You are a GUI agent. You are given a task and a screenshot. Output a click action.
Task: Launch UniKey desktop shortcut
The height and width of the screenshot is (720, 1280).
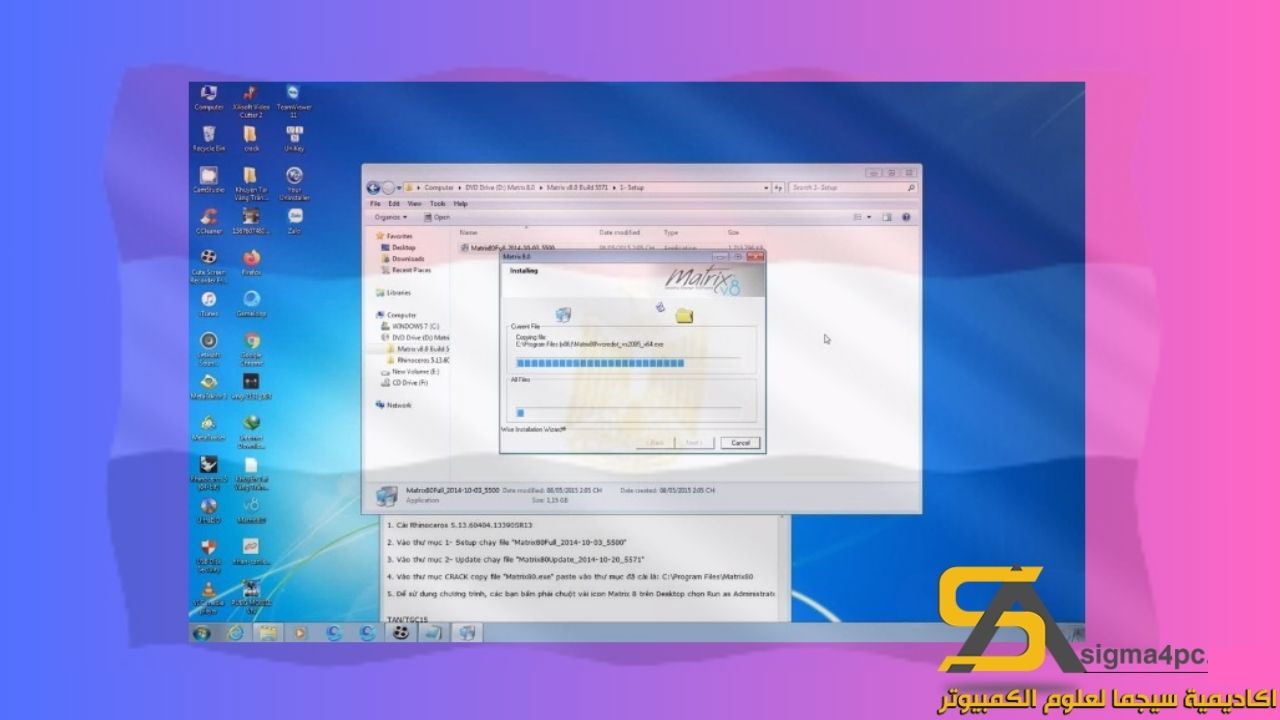click(x=293, y=139)
